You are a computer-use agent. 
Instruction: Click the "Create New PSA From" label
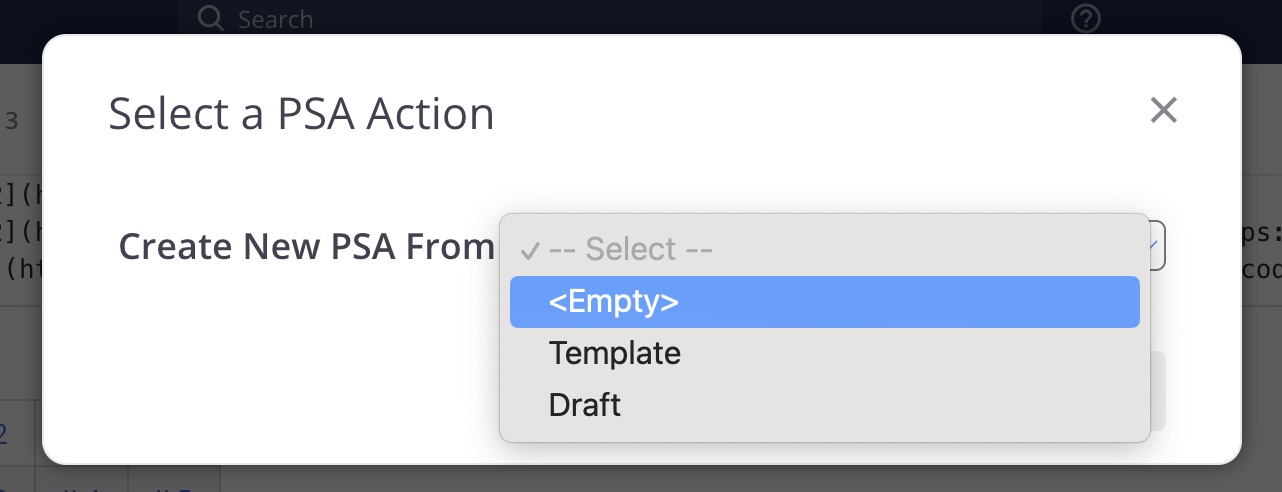point(306,246)
